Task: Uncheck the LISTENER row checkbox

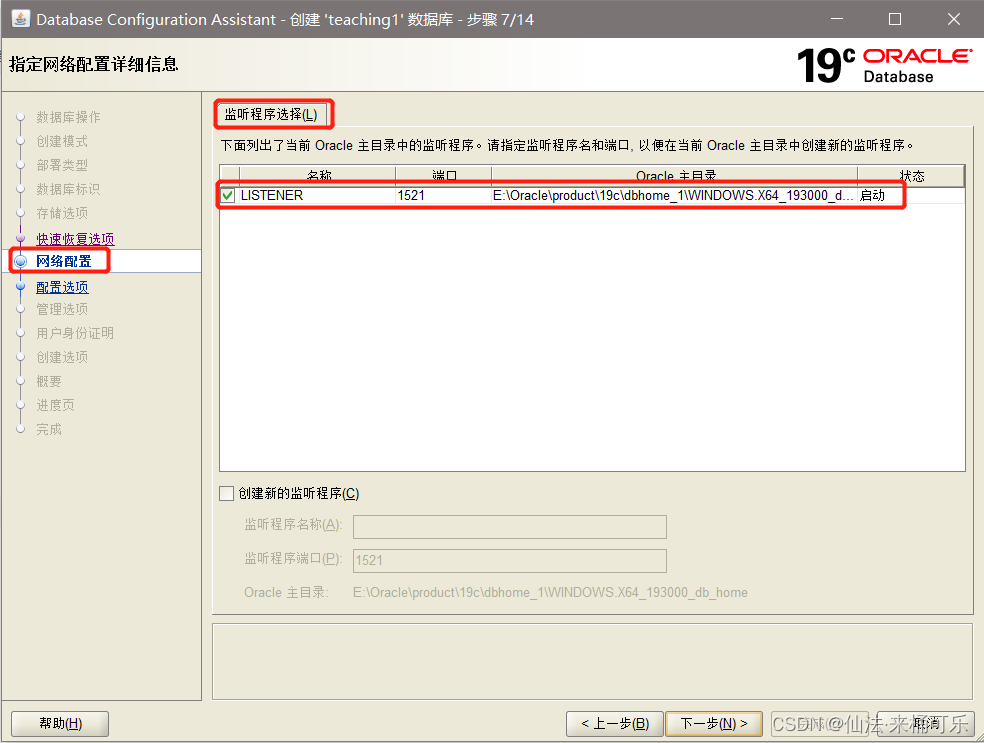Action: pyautogui.click(x=228, y=196)
